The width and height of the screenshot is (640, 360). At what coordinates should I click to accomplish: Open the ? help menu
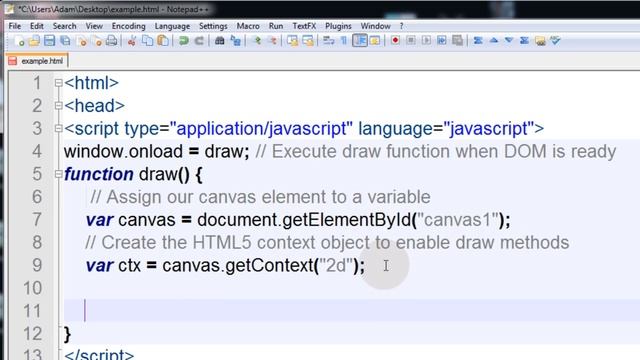[x=402, y=26]
